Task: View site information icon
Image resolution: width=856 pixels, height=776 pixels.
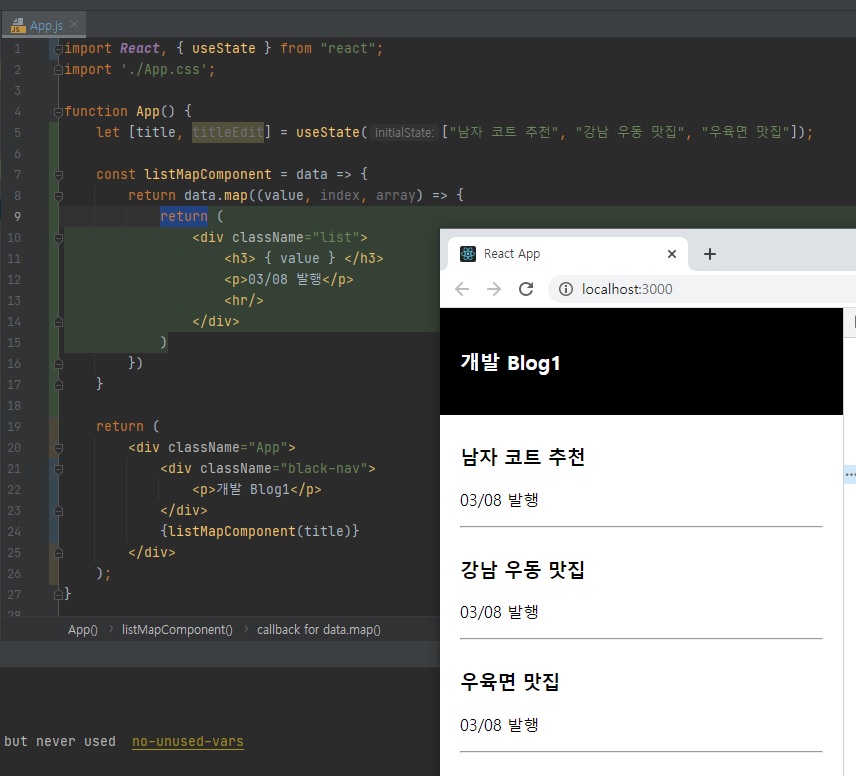Action: click(x=566, y=289)
